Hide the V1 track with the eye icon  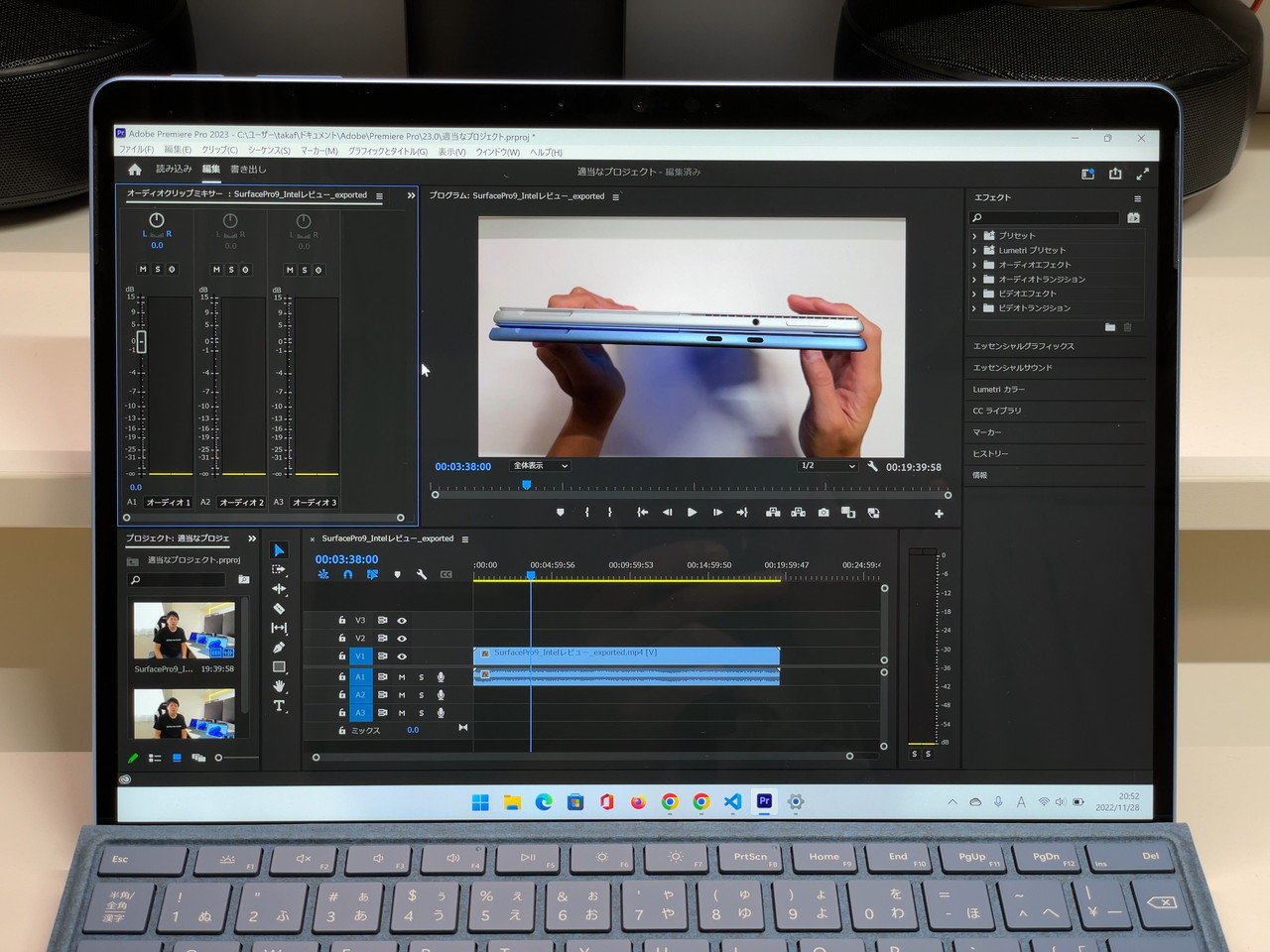[x=402, y=656]
